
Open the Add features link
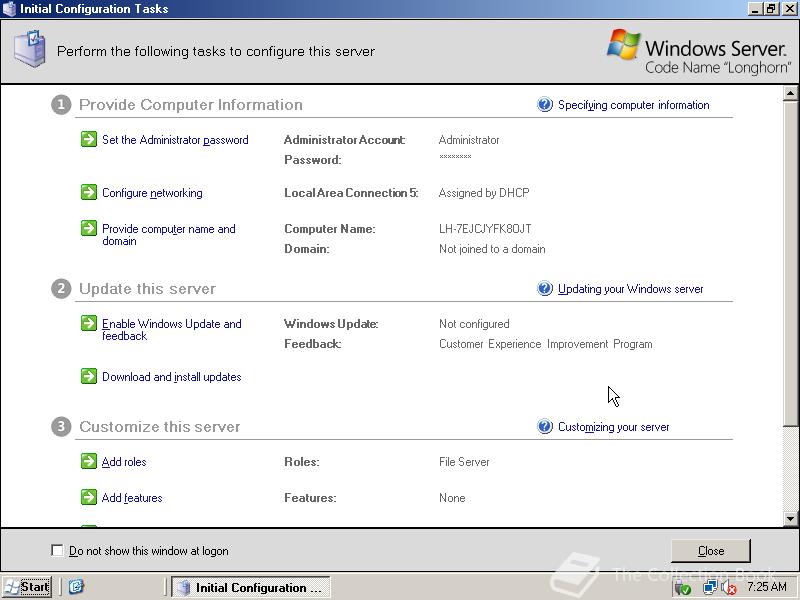(x=132, y=498)
